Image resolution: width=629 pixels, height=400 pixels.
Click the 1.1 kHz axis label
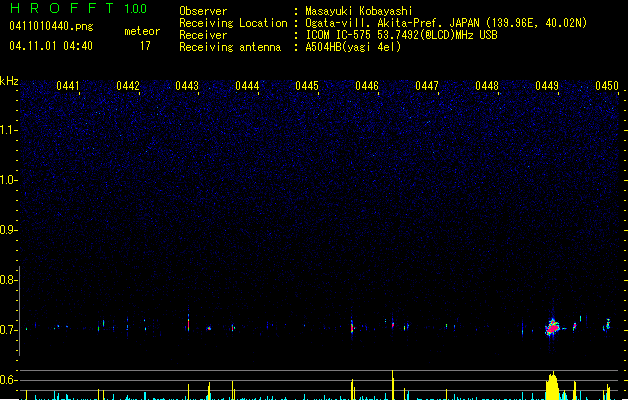pos(9,130)
